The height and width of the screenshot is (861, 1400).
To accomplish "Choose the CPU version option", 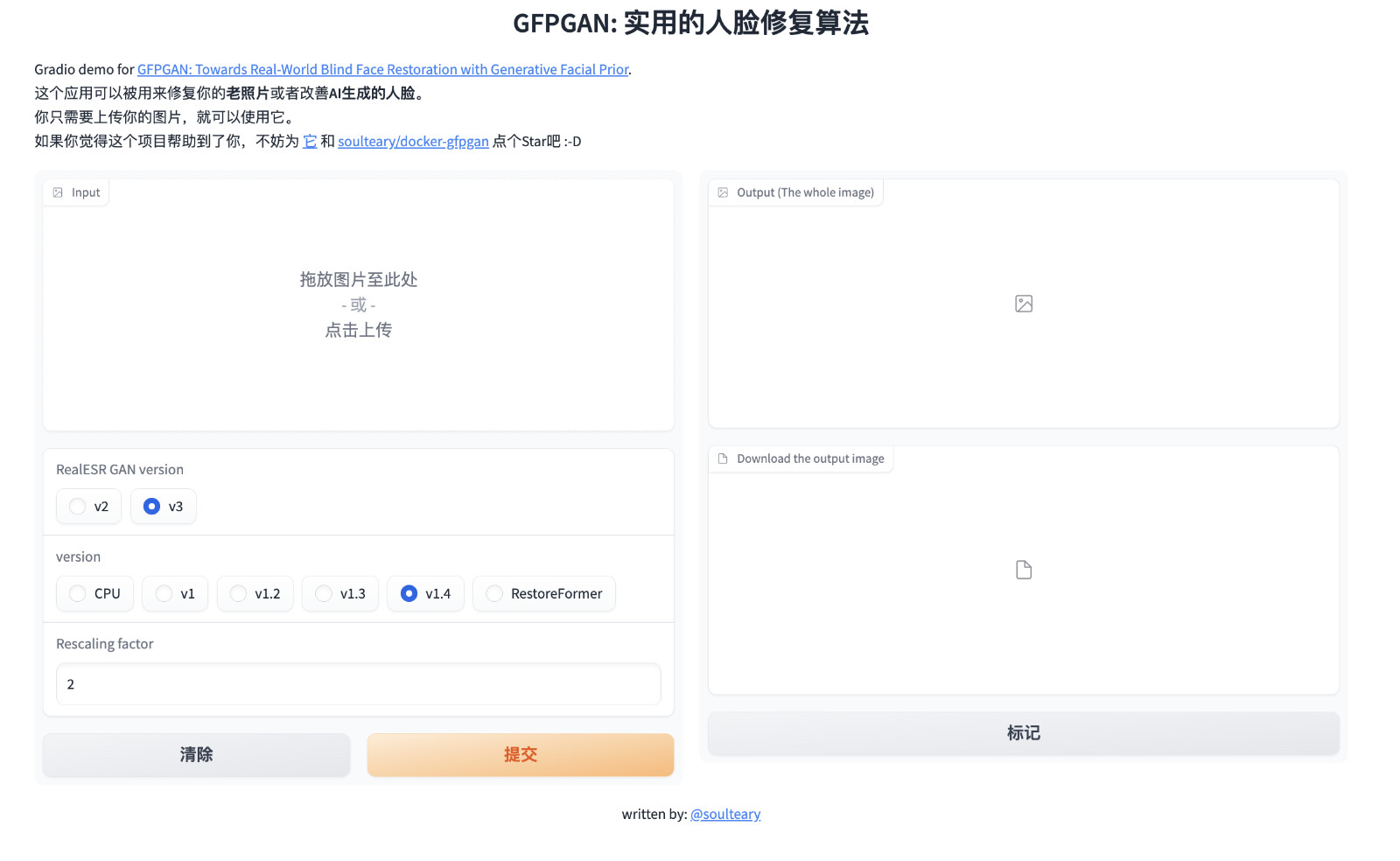I will pos(95,593).
